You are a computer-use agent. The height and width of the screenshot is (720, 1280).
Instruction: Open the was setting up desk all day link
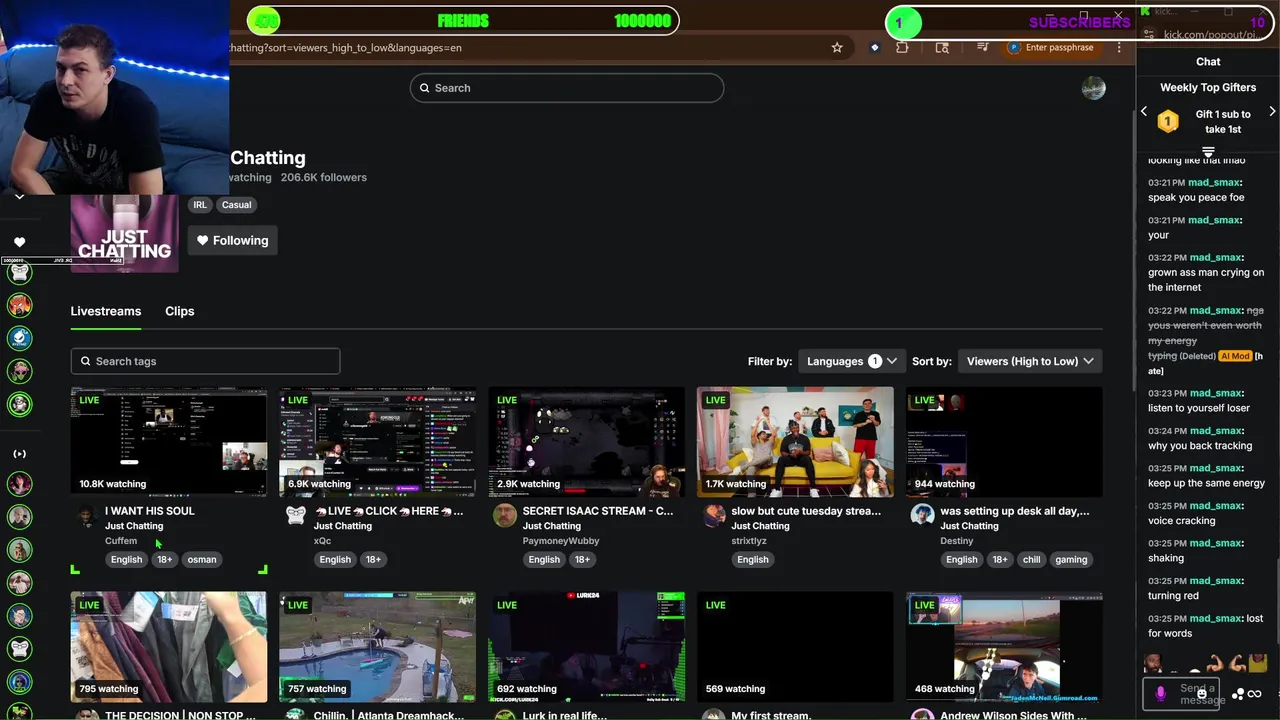coord(1015,511)
